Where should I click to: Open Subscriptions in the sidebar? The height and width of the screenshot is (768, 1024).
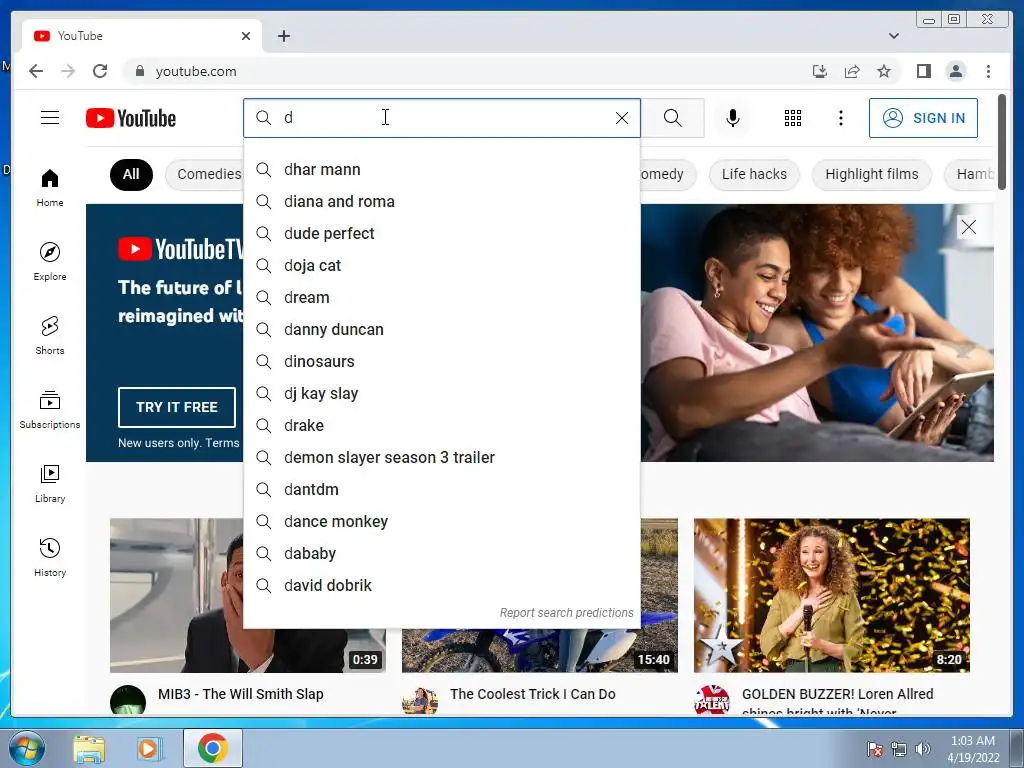pos(50,409)
